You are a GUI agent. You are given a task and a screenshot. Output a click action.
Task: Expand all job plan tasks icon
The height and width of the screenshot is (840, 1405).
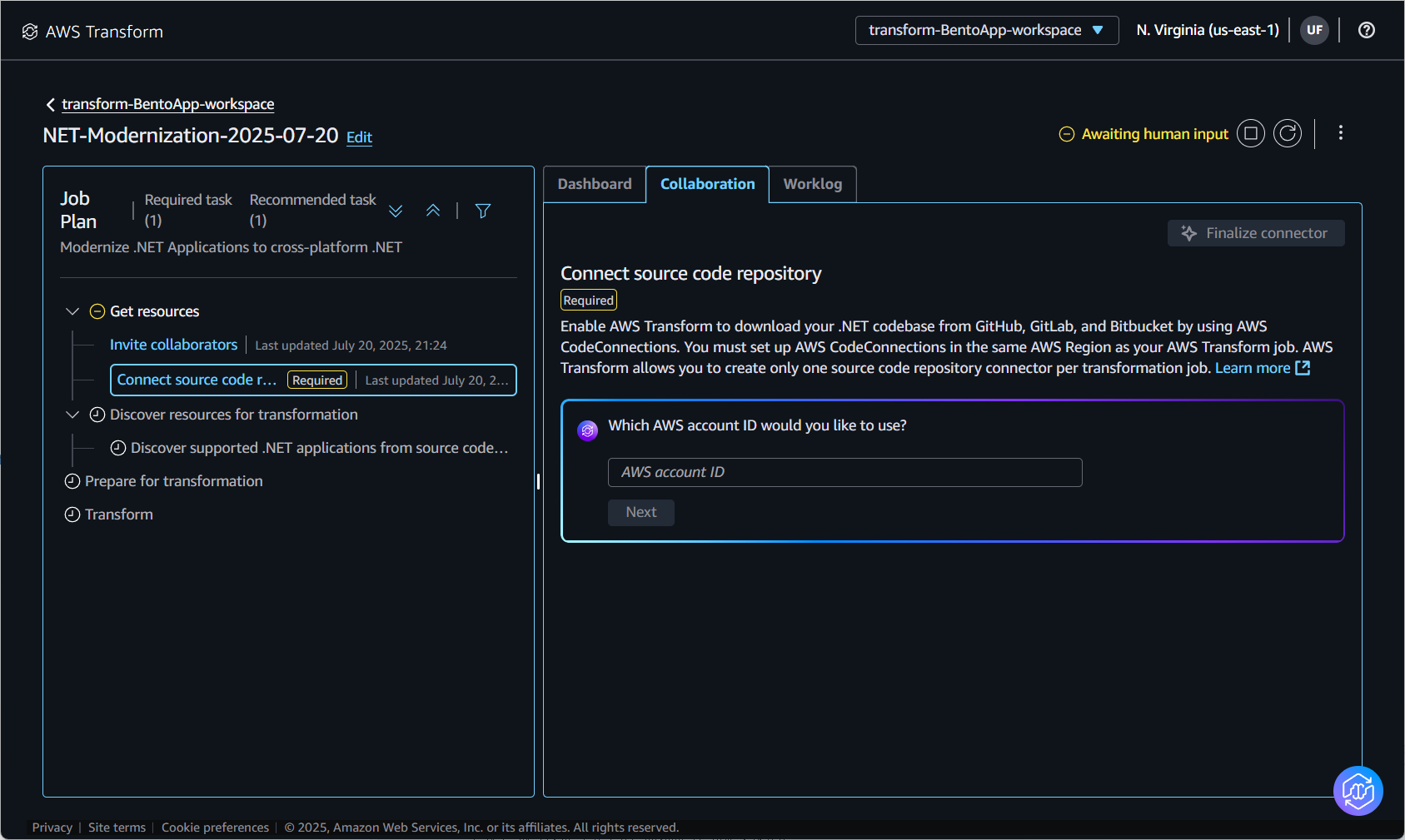(x=396, y=211)
